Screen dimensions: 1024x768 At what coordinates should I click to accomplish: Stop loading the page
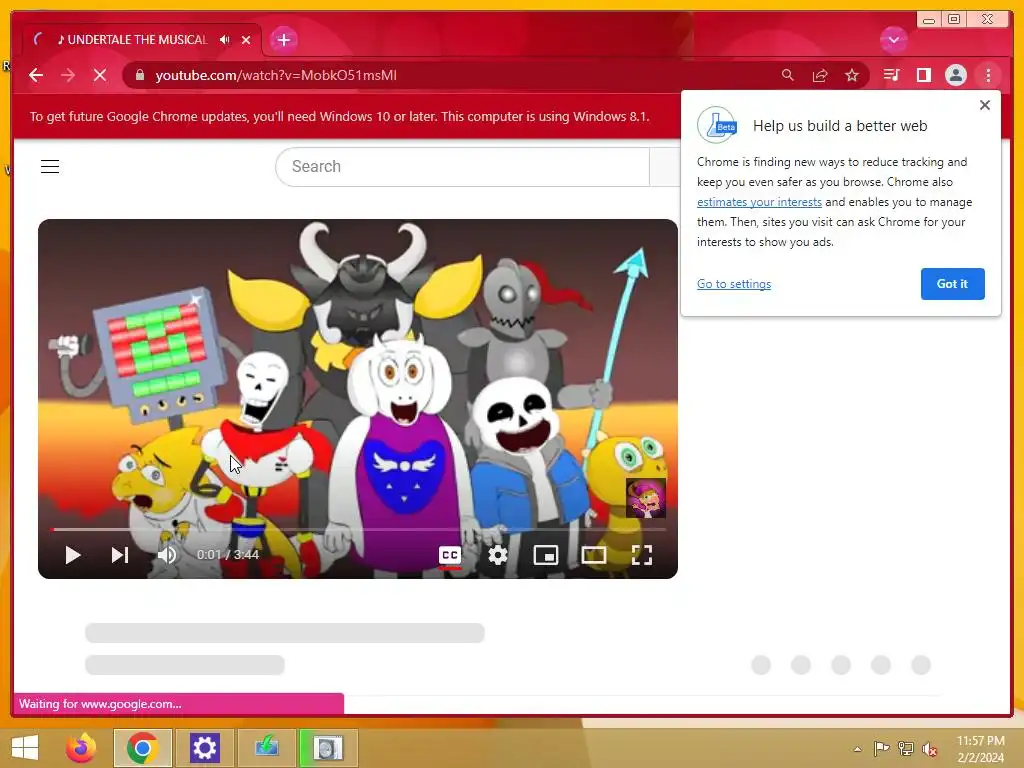tap(100, 75)
